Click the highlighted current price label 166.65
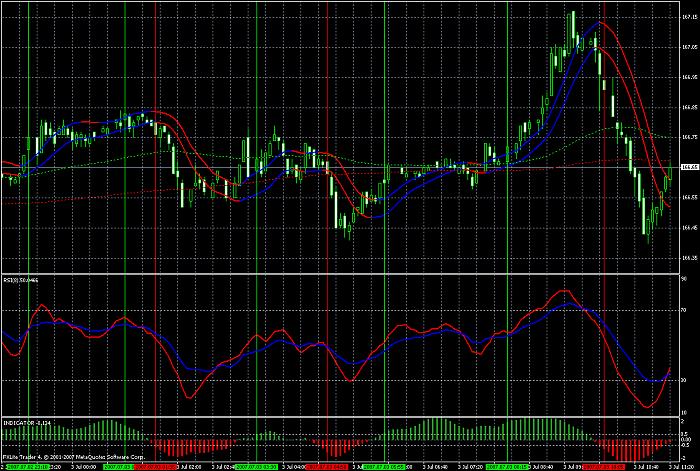The image size is (700, 471). point(690,167)
